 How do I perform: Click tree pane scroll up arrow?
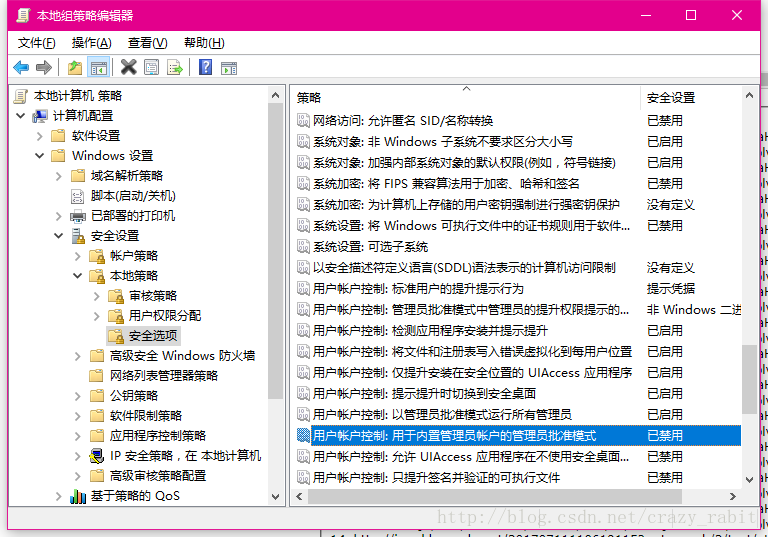tap(275, 96)
